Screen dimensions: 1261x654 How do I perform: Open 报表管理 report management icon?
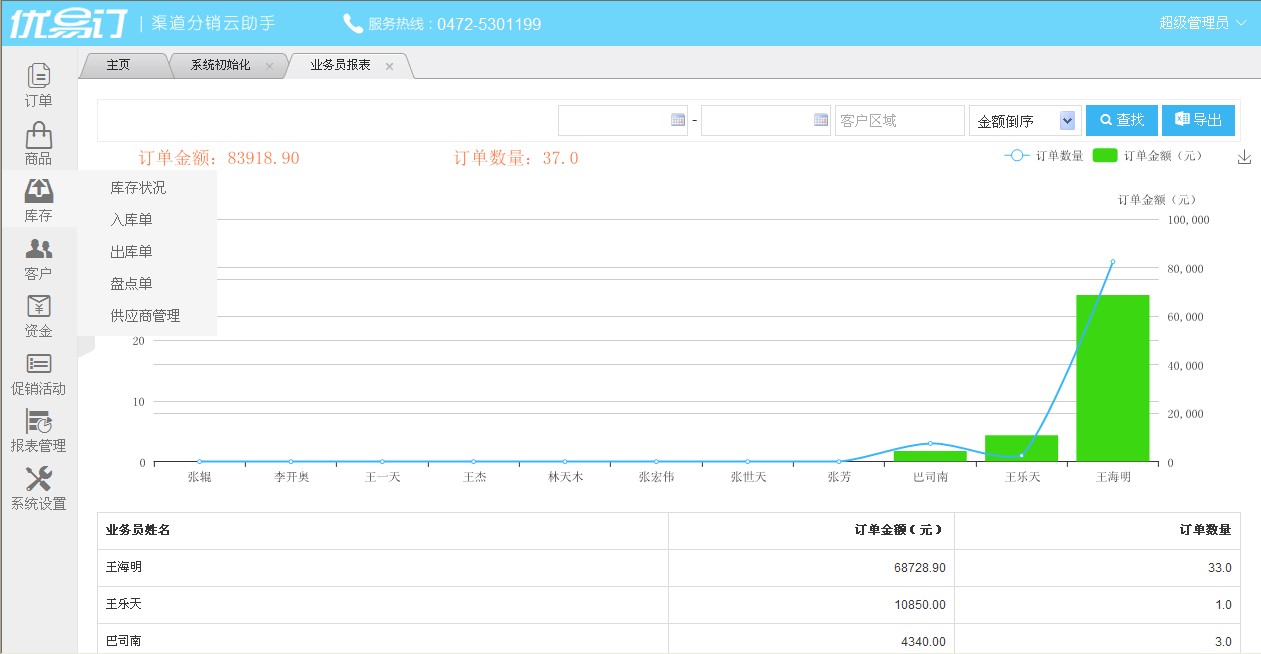[x=38, y=422]
